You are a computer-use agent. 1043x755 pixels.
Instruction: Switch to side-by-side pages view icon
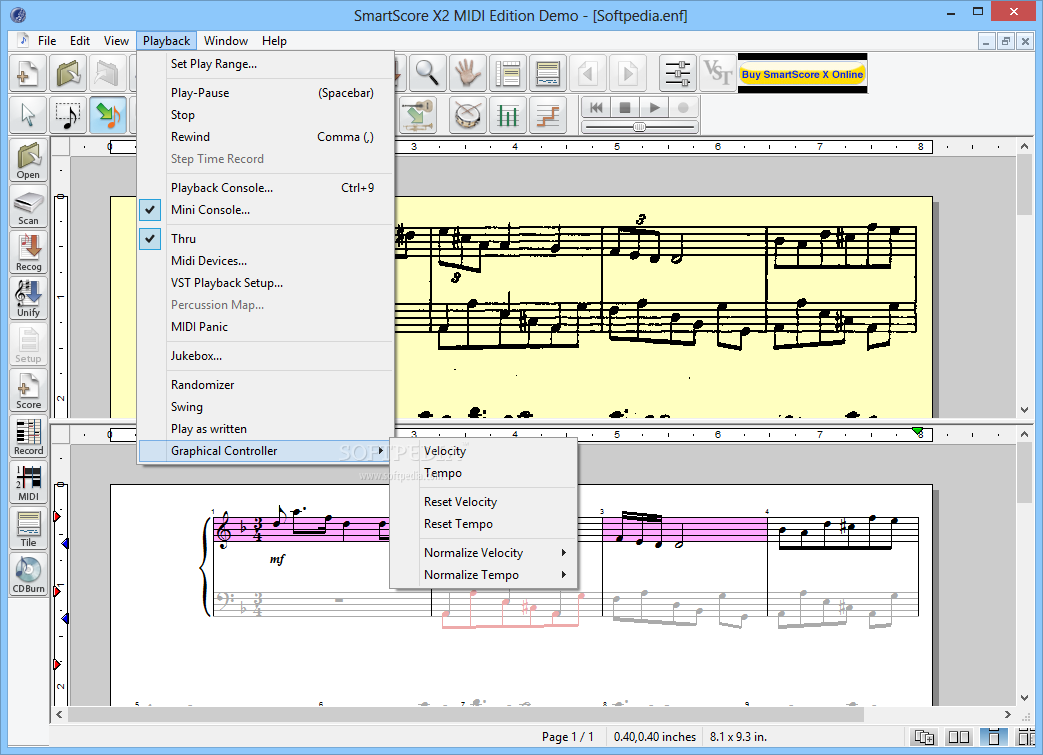(959, 736)
